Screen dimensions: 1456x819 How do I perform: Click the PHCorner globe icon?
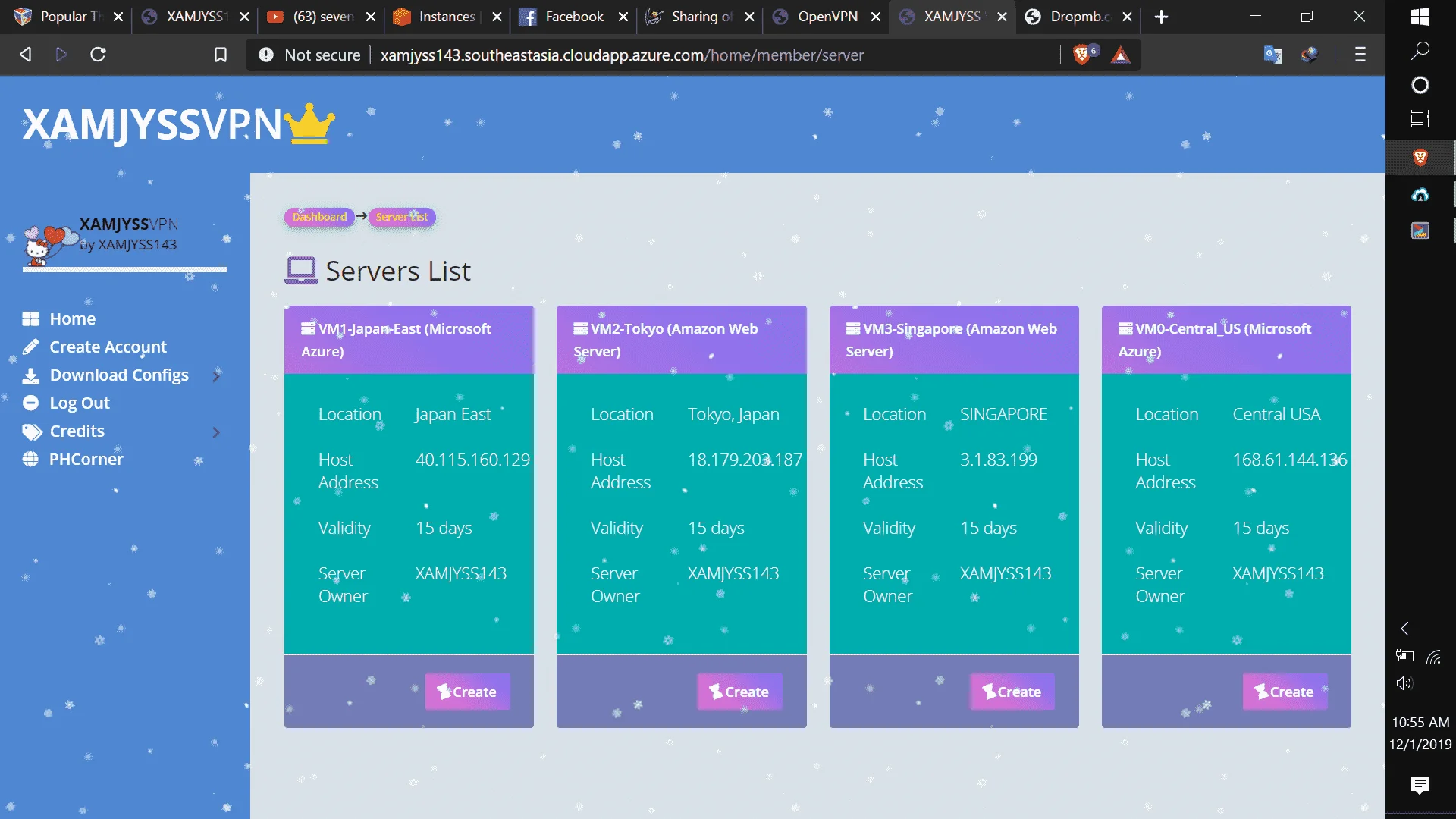pyautogui.click(x=30, y=459)
